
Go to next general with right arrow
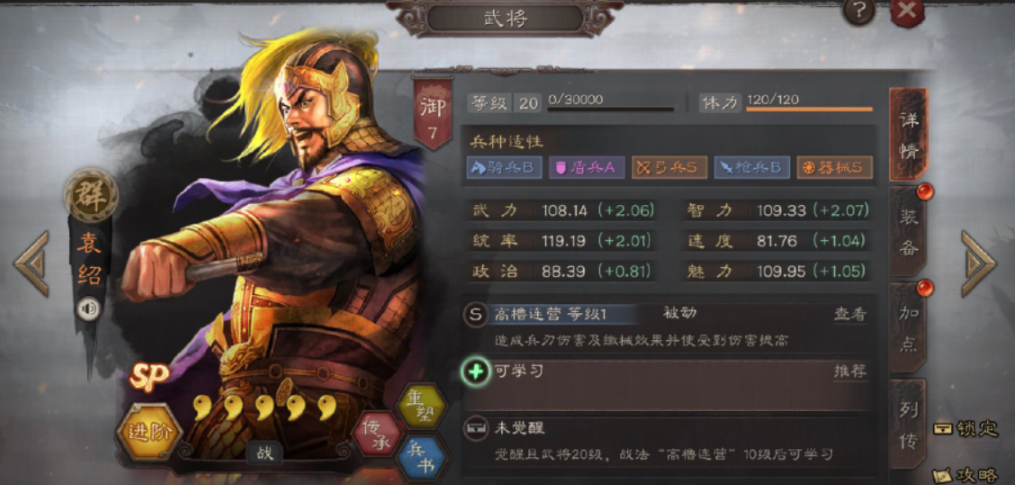[x=977, y=264]
